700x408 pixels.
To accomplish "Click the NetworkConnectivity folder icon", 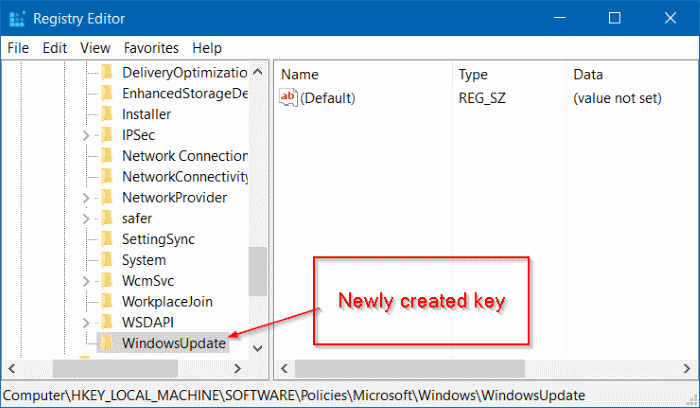I will (x=107, y=176).
